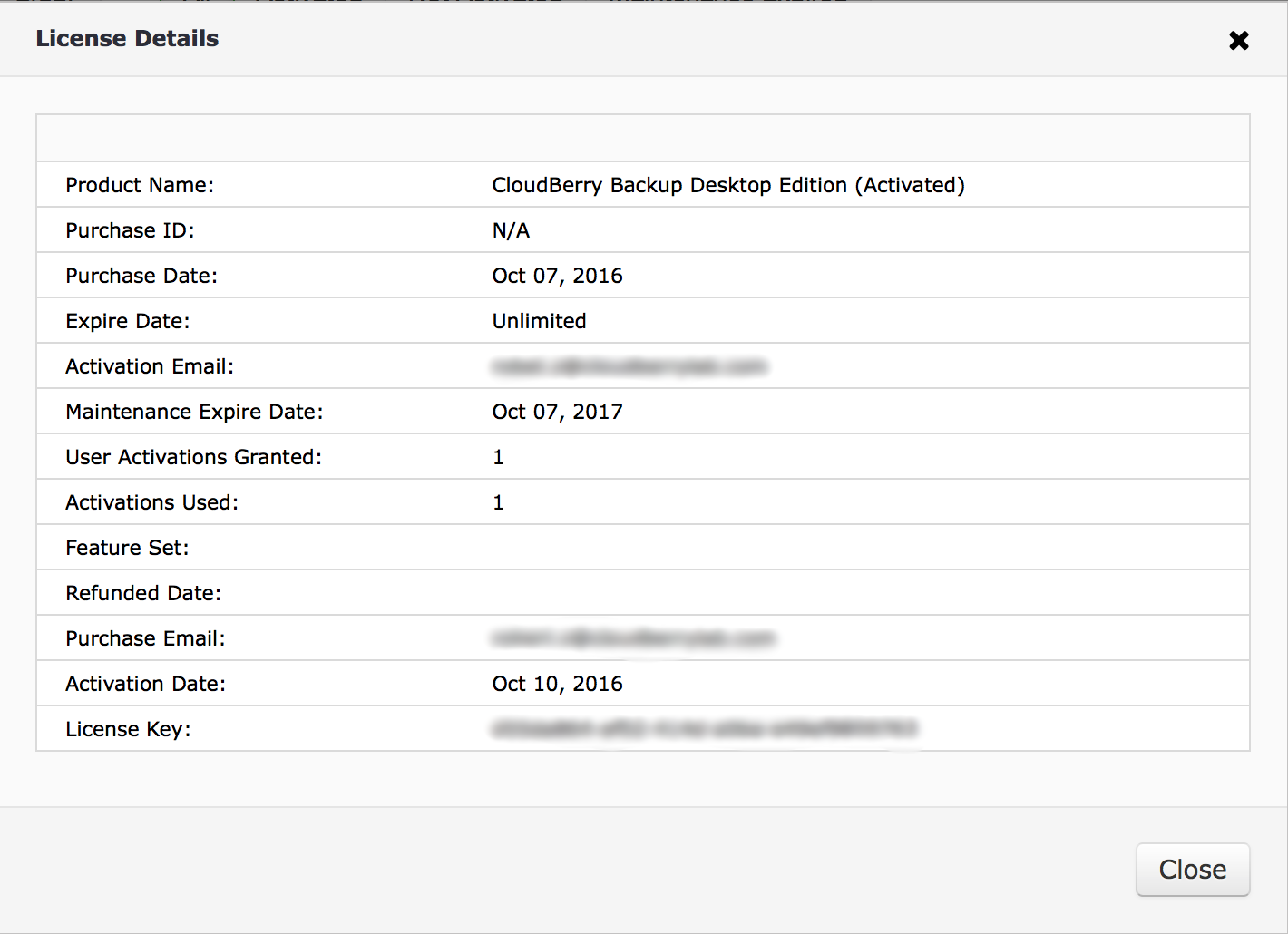The image size is (1288, 934).
Task: Click the Product Name label
Action: click(140, 185)
